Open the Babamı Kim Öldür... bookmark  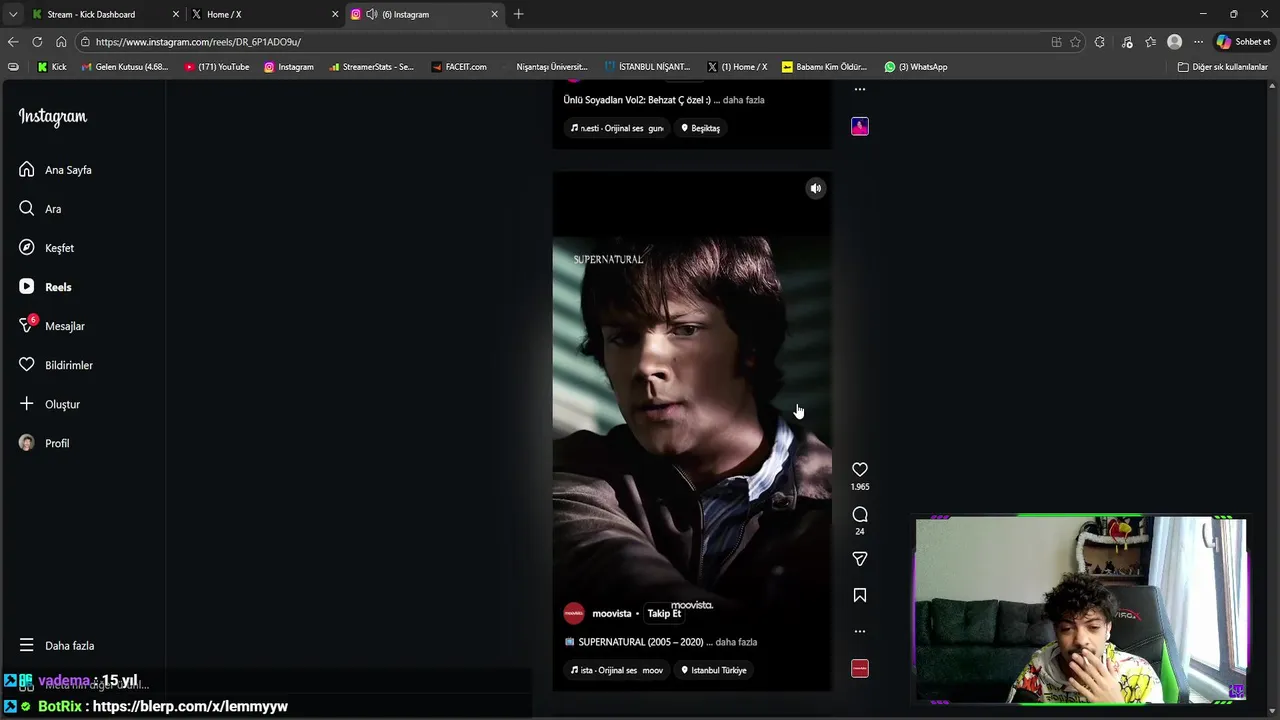pos(824,67)
